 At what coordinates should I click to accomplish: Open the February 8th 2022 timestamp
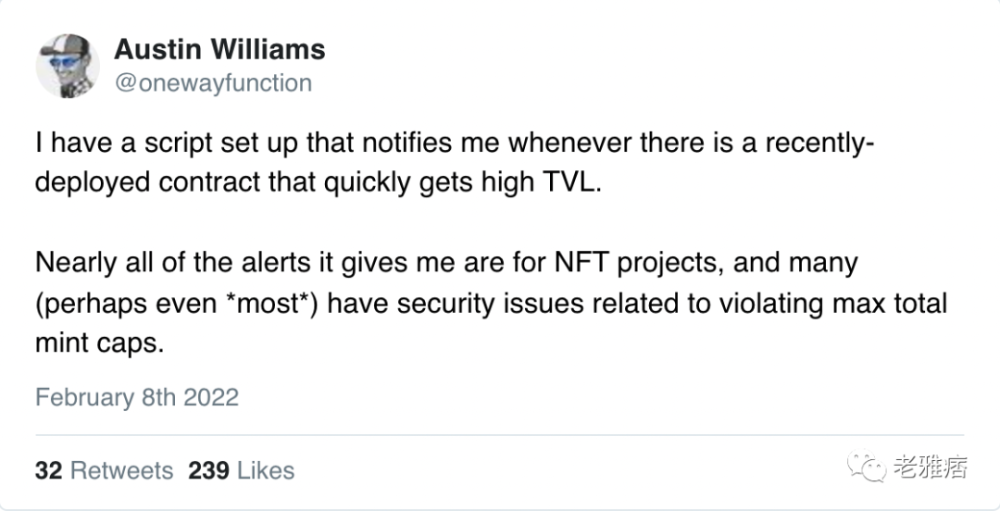[137, 397]
